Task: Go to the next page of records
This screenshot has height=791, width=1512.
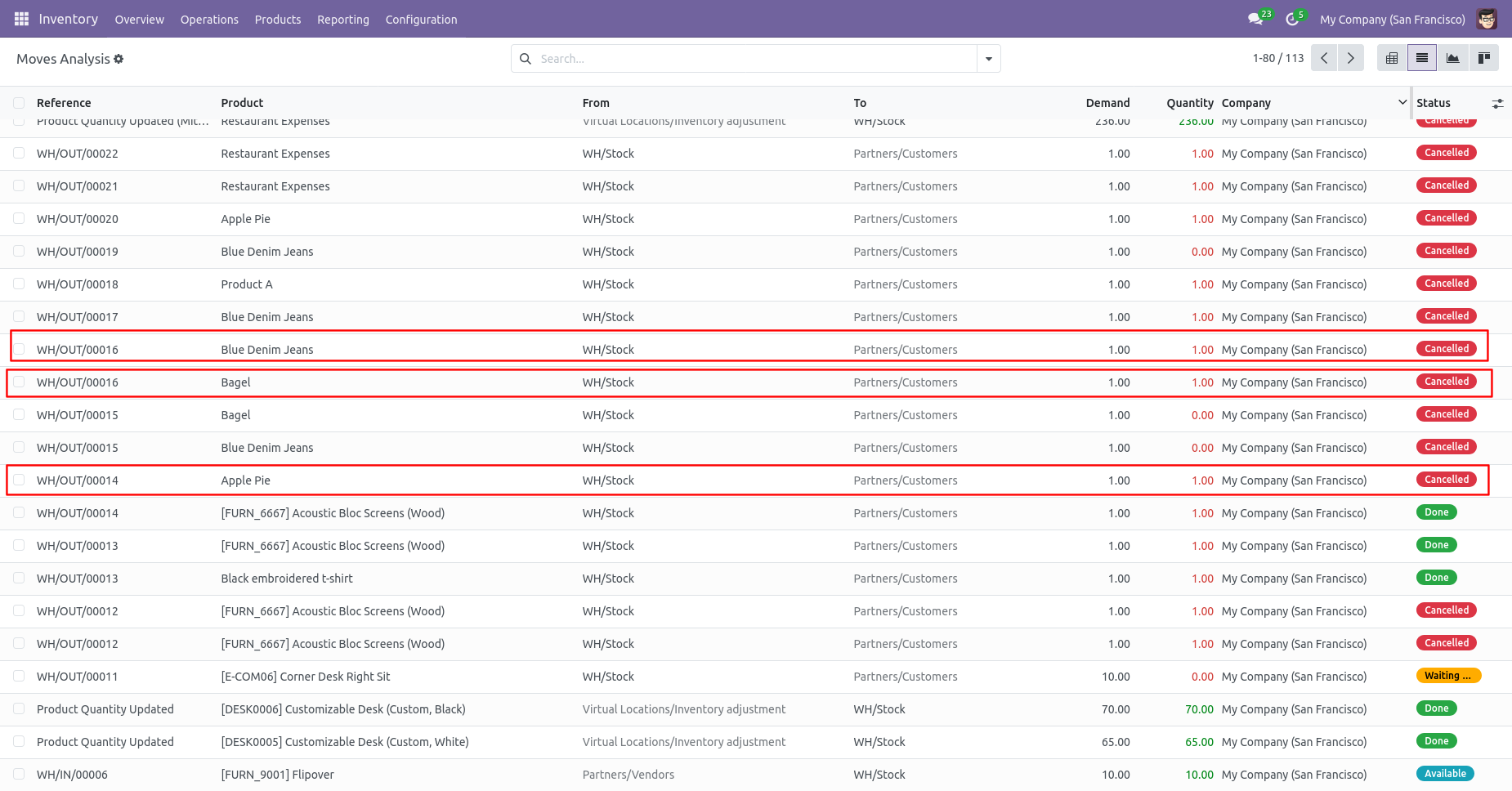Action: (x=1350, y=58)
